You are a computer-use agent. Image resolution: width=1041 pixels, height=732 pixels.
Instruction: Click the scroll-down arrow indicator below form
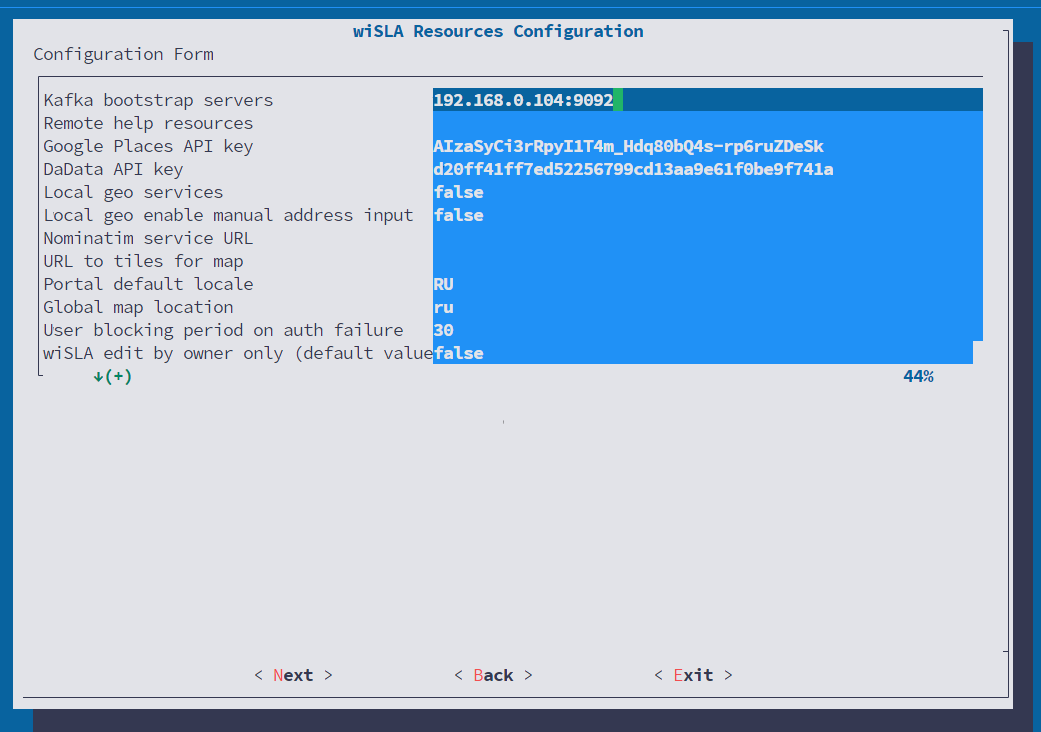pos(112,377)
